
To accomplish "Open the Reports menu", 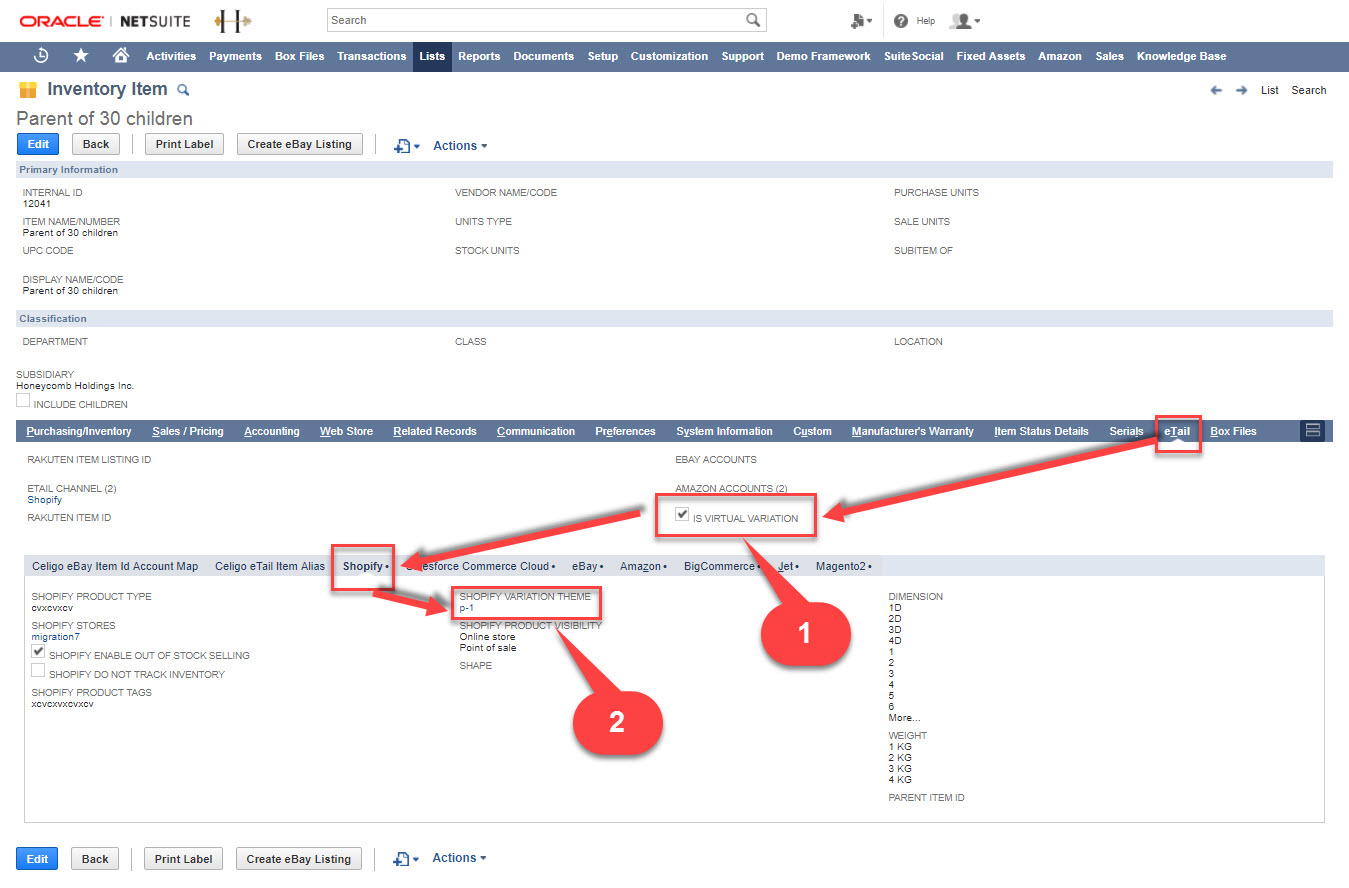I will 479,56.
